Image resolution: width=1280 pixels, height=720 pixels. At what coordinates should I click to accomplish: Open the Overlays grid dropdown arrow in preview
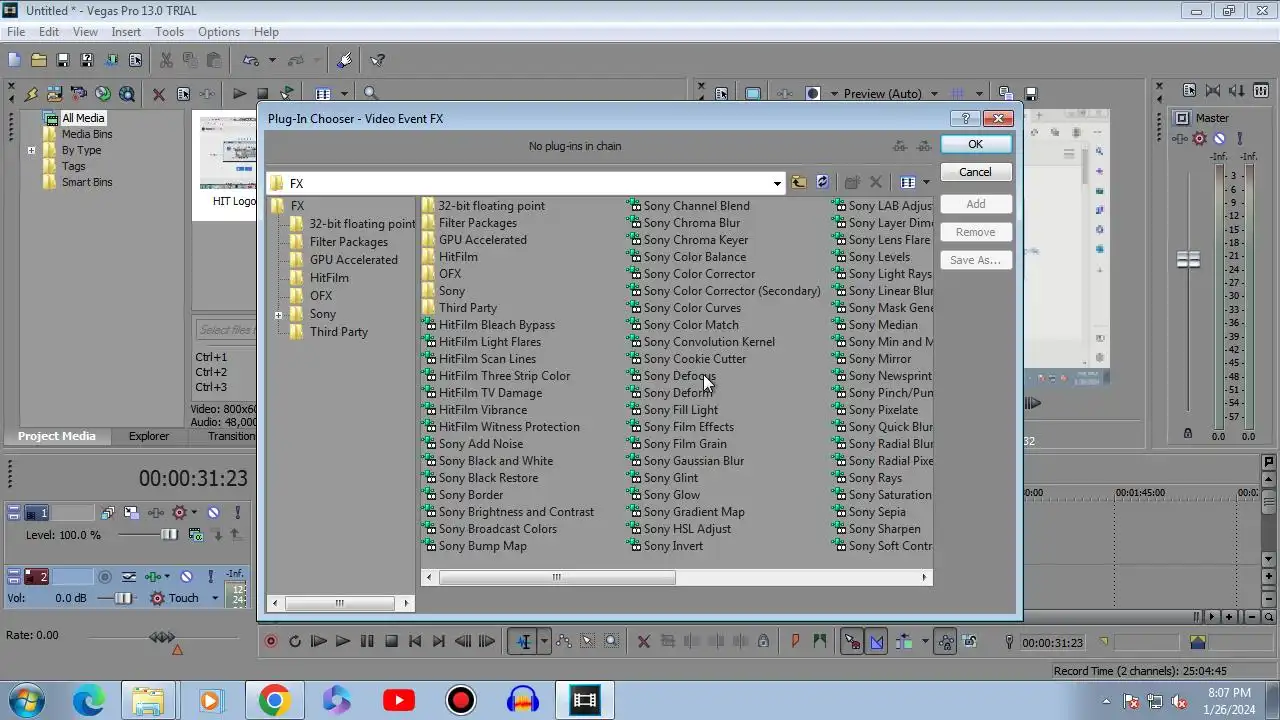tap(979, 94)
